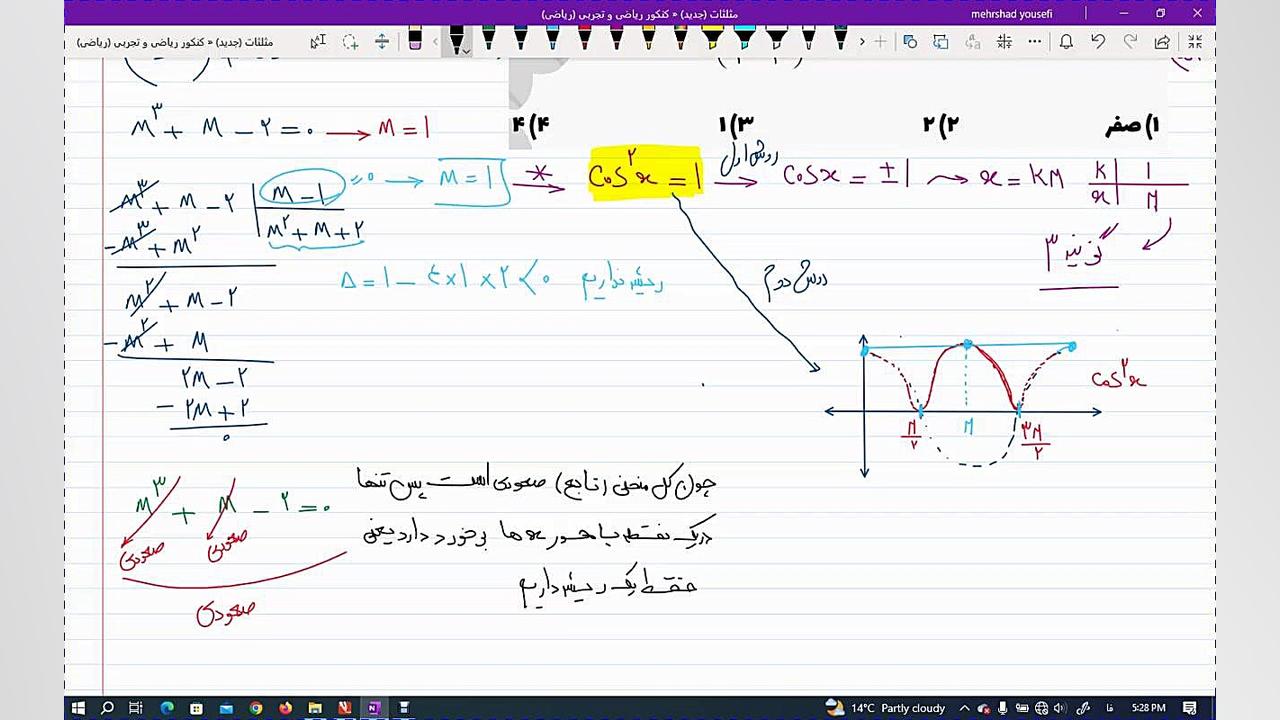Select the Type or select objects tool
Viewport: 1280px width, 720px height.
(x=318, y=42)
